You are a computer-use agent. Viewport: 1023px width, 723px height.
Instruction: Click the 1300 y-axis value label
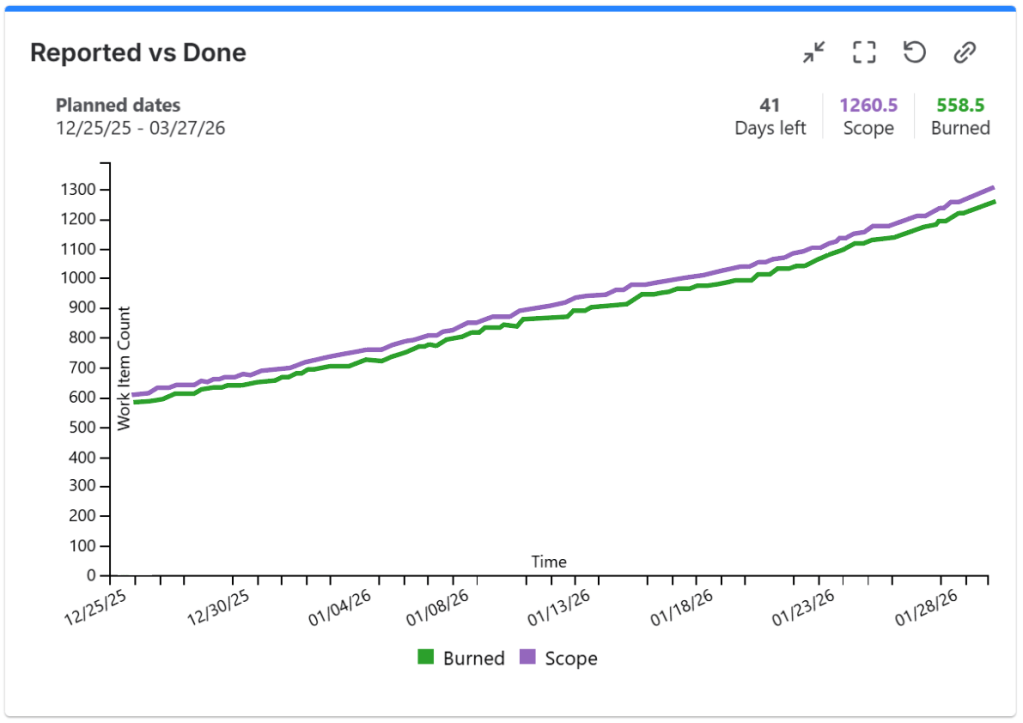(x=77, y=190)
